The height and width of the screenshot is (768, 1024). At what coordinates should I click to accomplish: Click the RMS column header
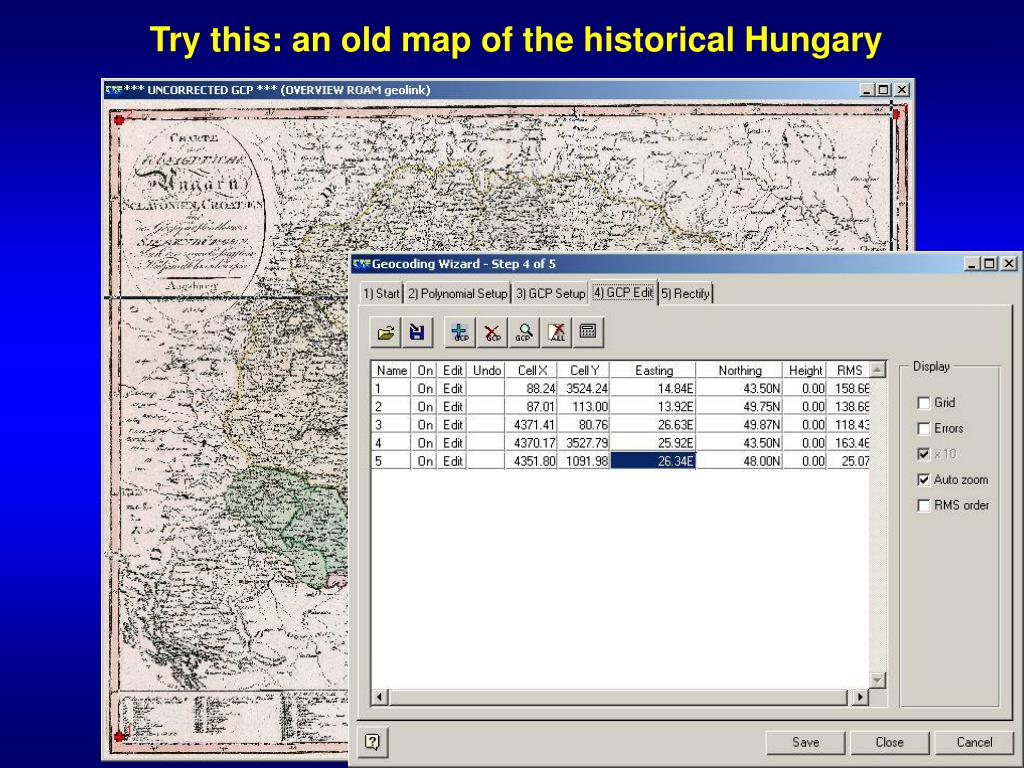pyautogui.click(x=848, y=370)
